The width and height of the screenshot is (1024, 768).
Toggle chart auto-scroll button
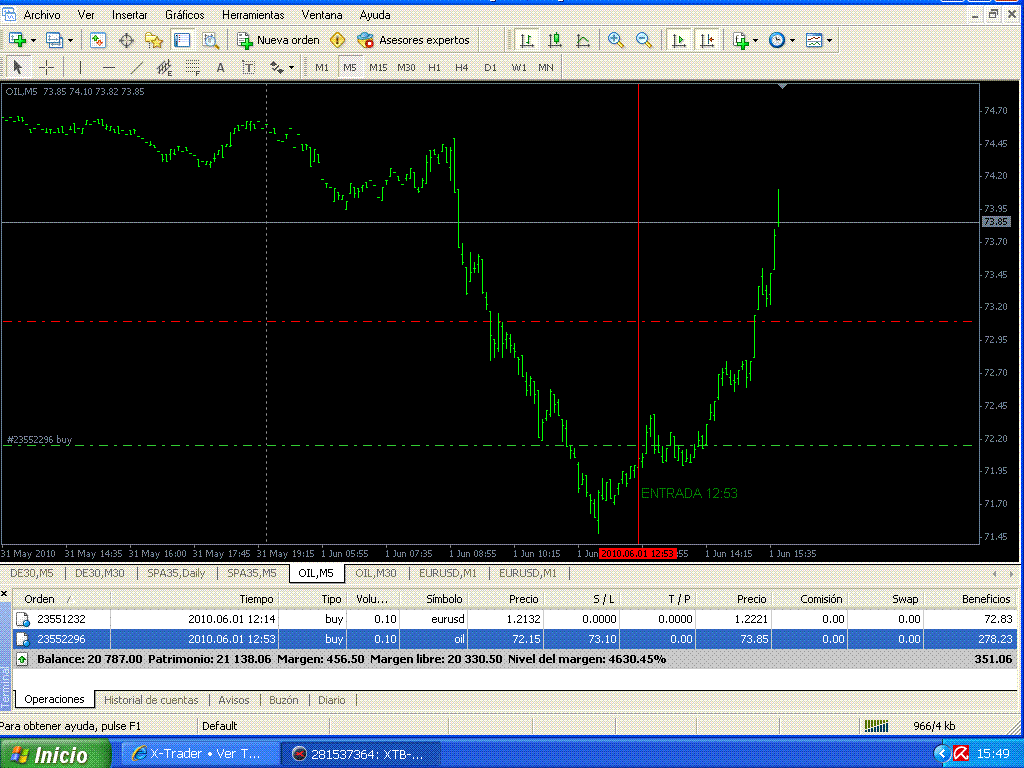point(679,40)
